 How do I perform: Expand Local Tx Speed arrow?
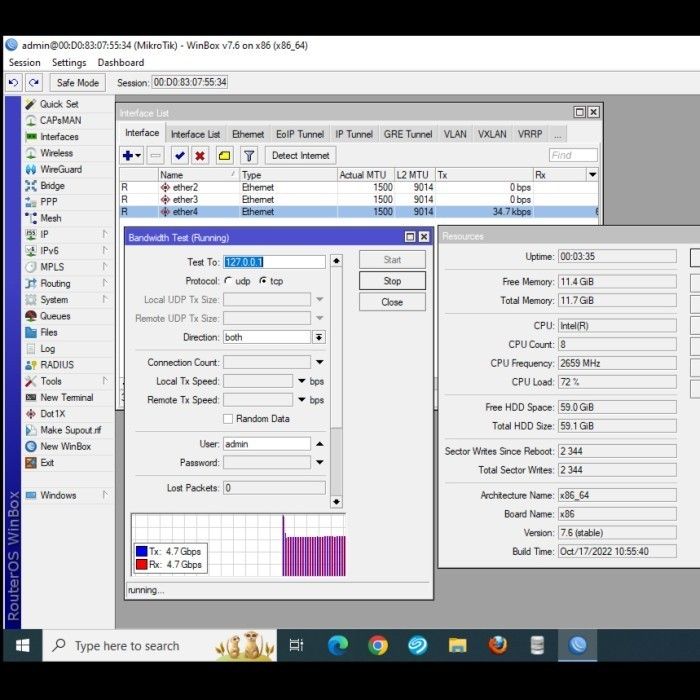click(x=302, y=381)
